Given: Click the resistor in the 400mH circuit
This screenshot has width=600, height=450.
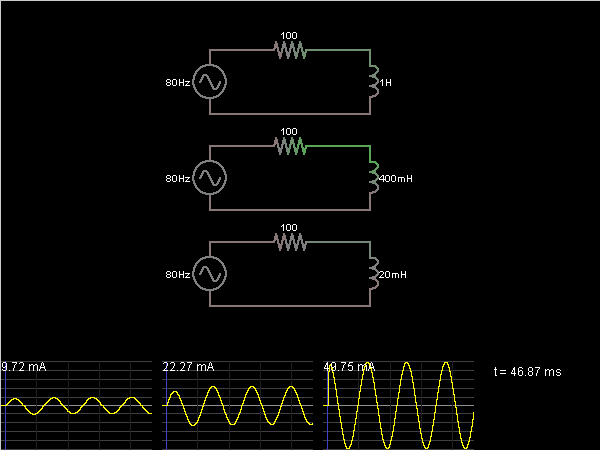Looking at the screenshot, I should 290,146.
